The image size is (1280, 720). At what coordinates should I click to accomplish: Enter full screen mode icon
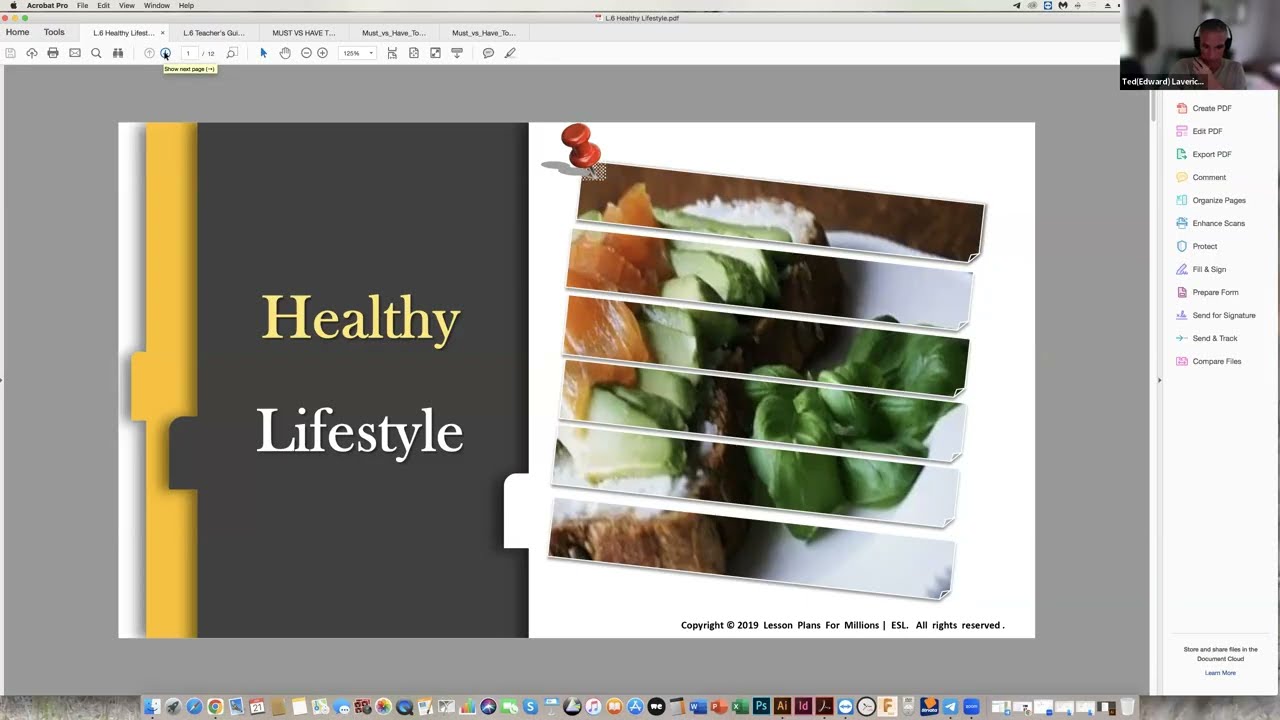point(435,53)
